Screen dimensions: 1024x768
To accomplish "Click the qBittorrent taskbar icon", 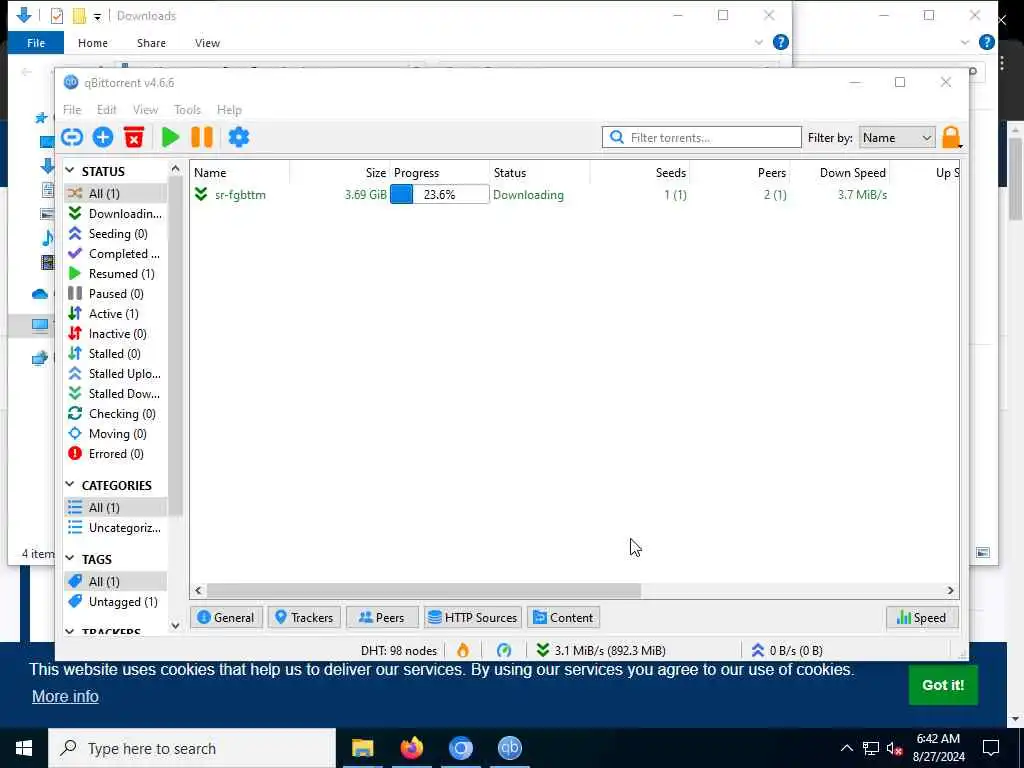I will click(x=509, y=748).
